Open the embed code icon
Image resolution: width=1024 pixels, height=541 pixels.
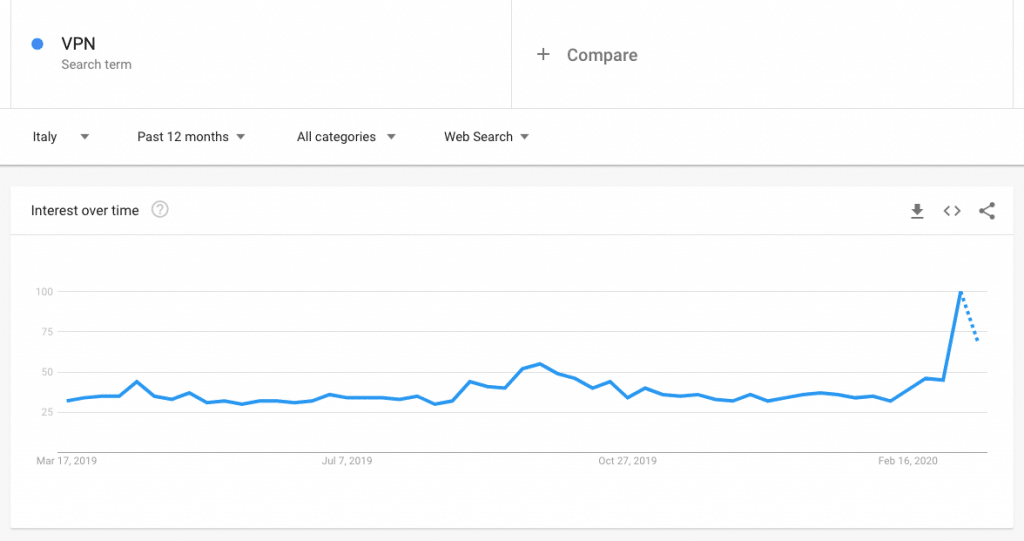(952, 211)
